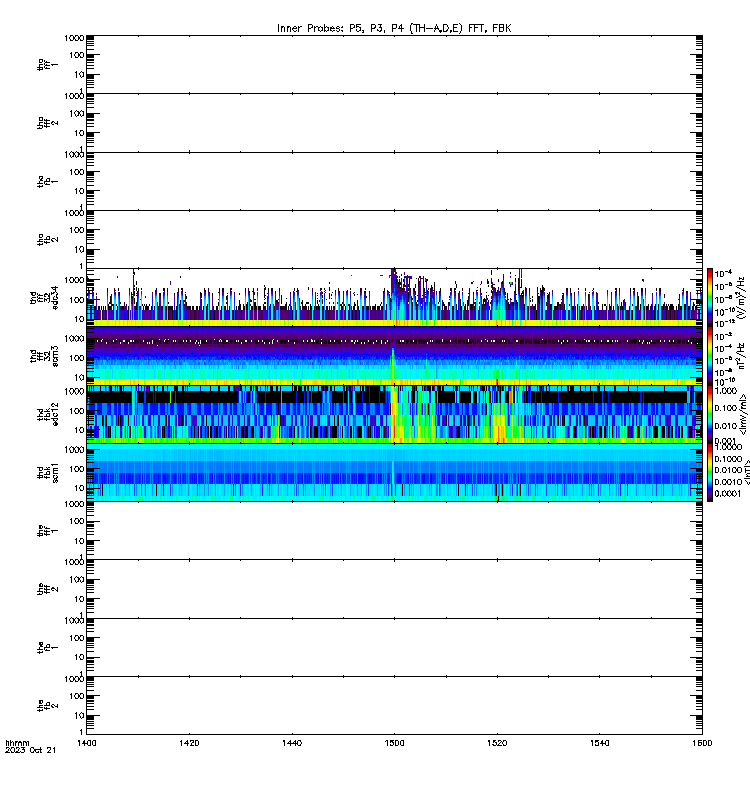Click the "<|mV/m|>" color bar unit label

(x=744, y=414)
